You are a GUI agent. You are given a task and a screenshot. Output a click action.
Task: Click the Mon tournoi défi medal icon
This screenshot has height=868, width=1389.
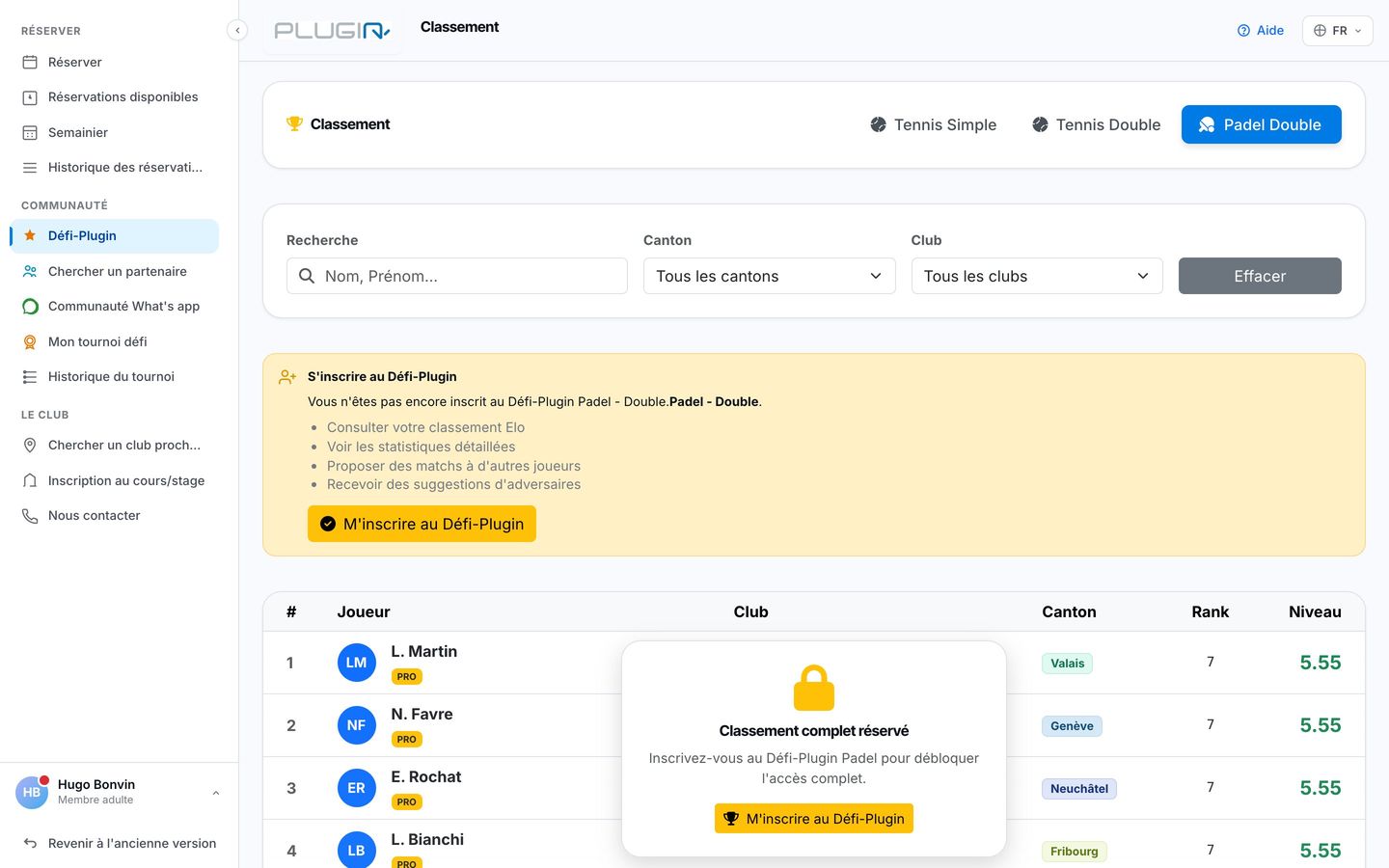(30, 341)
